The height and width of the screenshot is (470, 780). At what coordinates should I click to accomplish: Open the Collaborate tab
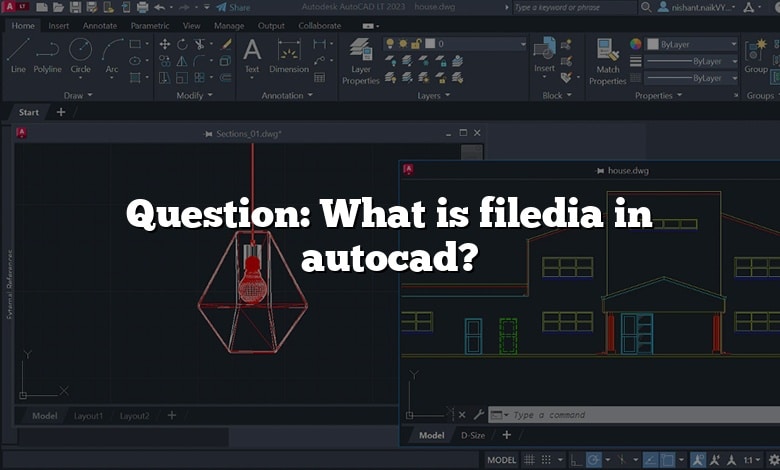click(320, 25)
